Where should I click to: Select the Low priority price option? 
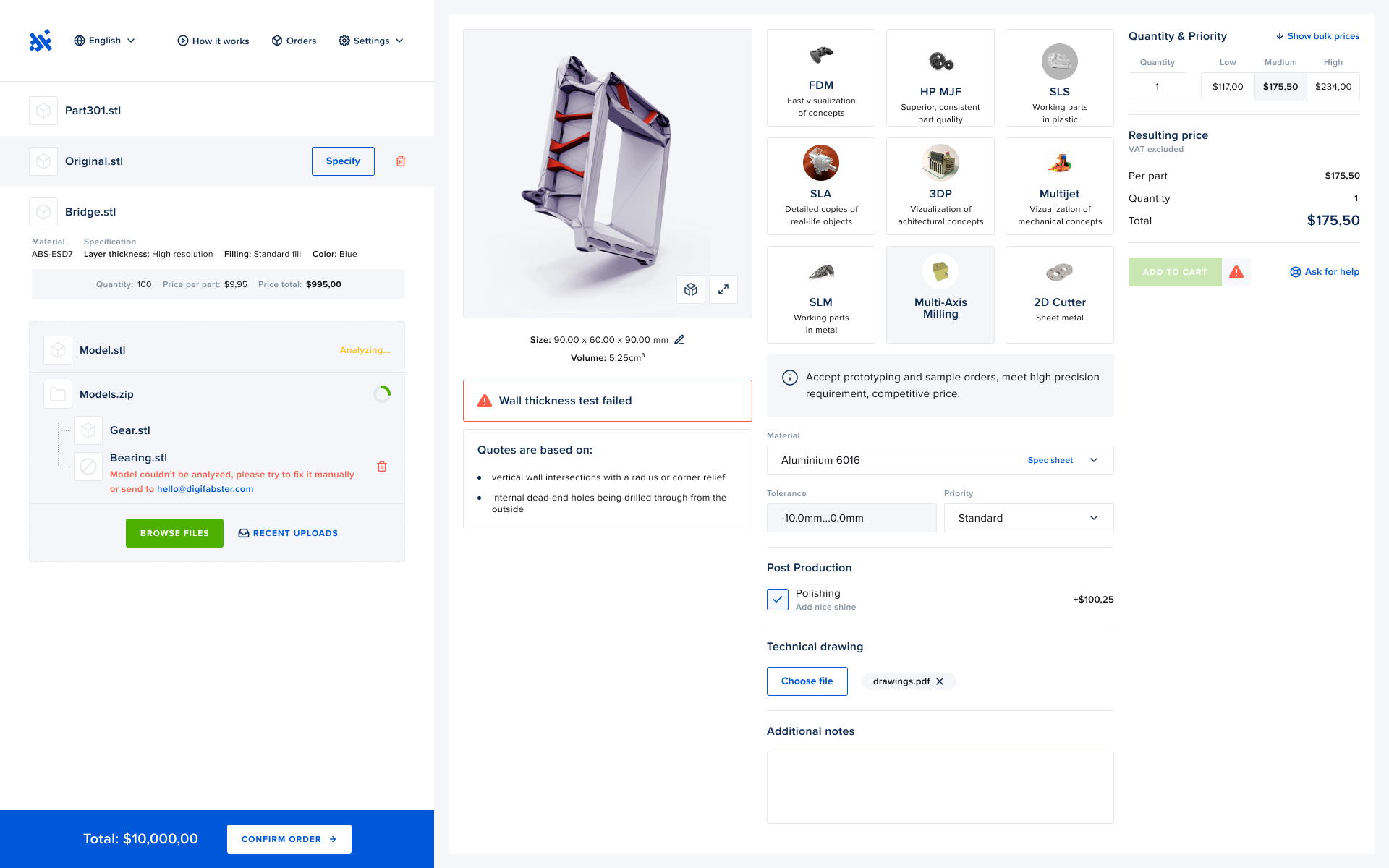1227,87
